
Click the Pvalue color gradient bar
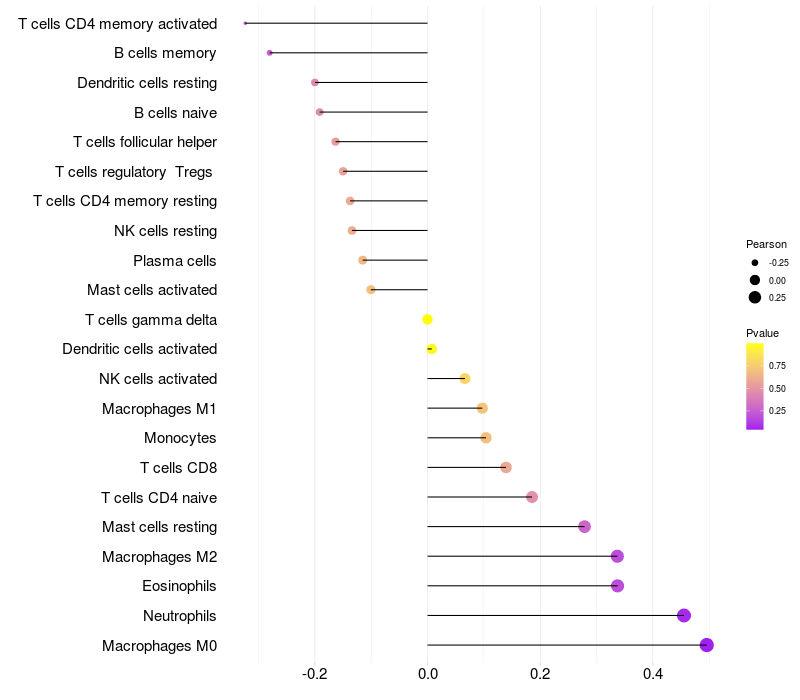point(755,386)
